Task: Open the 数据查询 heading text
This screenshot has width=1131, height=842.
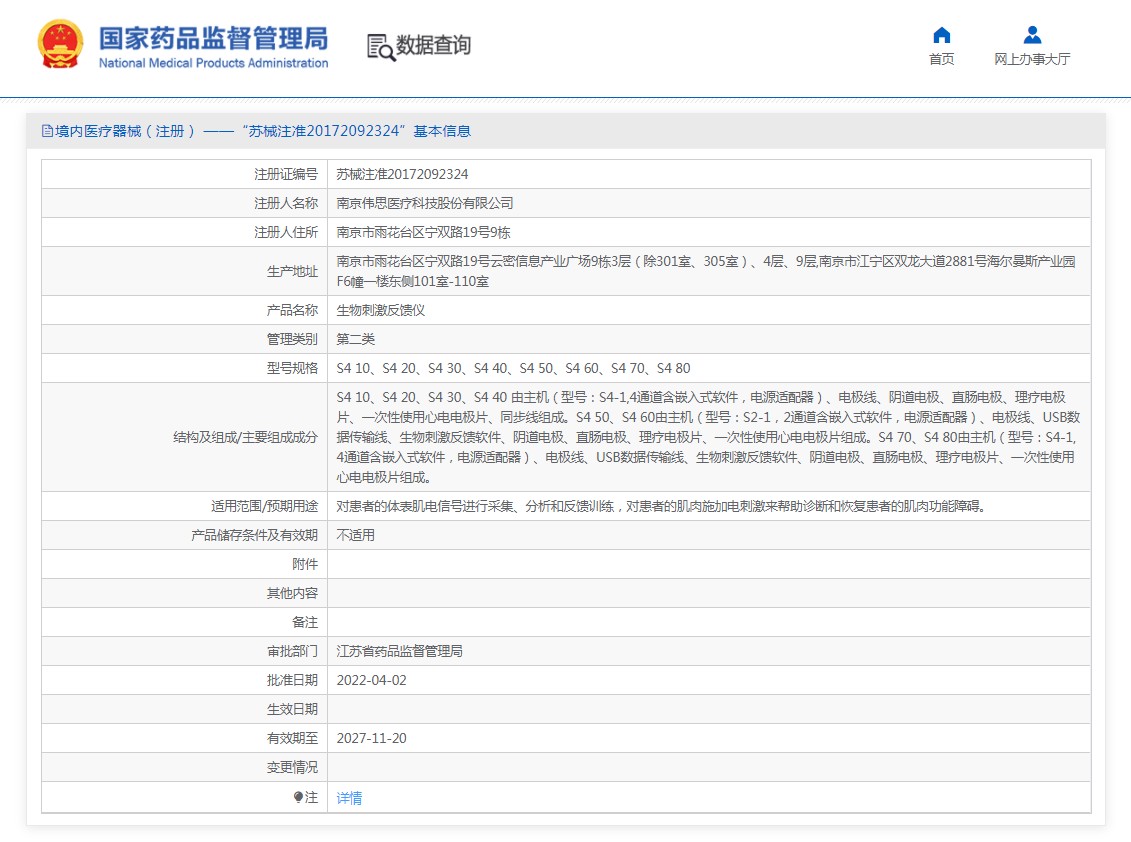Action: pos(433,45)
